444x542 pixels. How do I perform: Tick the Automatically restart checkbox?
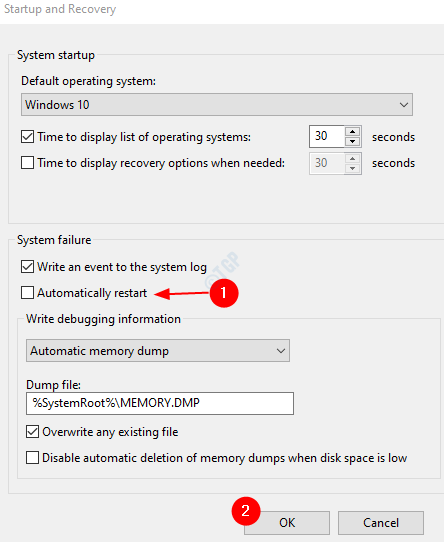(27, 292)
